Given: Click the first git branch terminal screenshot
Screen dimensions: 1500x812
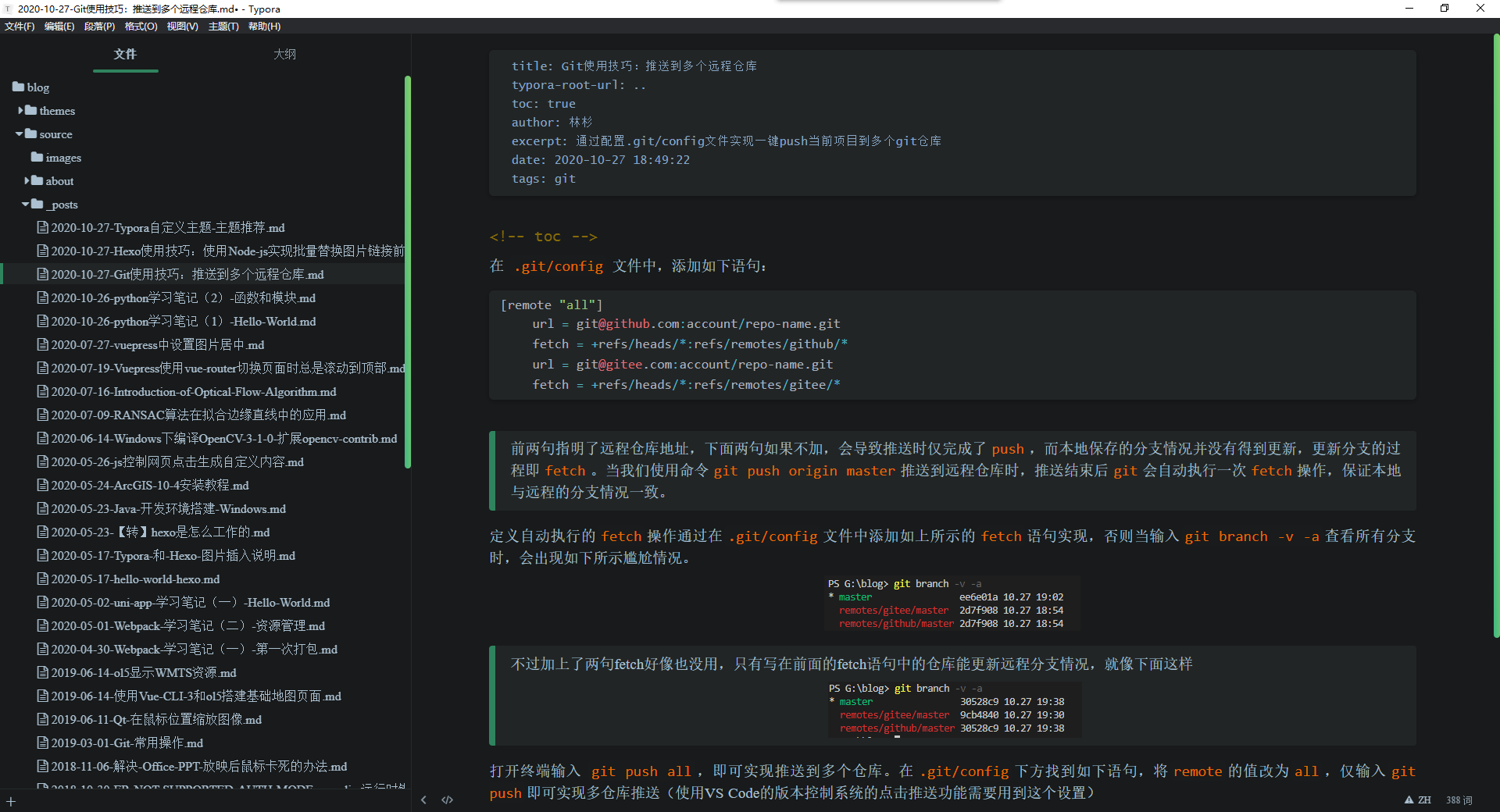Looking at the screenshot, I should coord(952,604).
